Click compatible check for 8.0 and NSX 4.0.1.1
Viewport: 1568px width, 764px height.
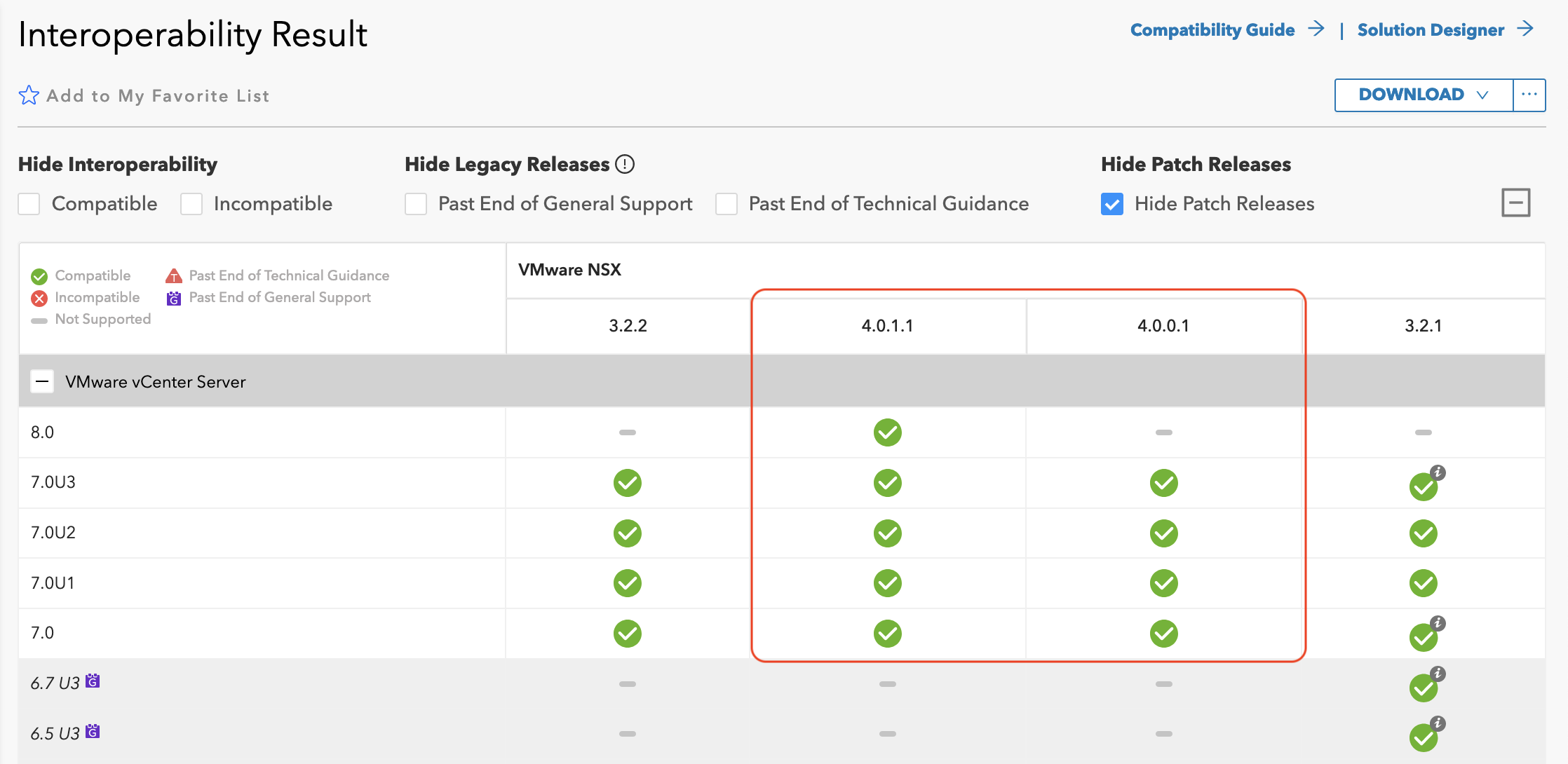[888, 432]
